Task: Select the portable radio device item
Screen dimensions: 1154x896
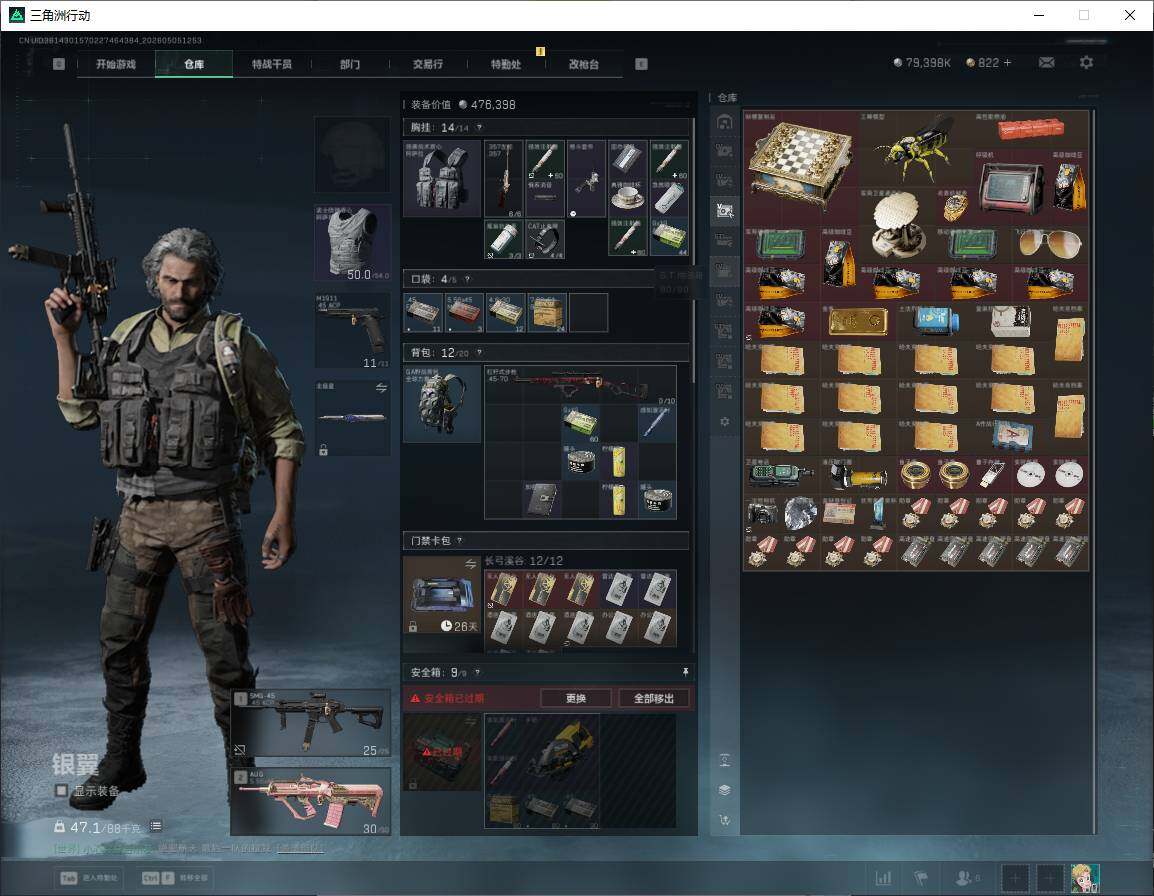Action: pyautogui.click(x=1011, y=187)
